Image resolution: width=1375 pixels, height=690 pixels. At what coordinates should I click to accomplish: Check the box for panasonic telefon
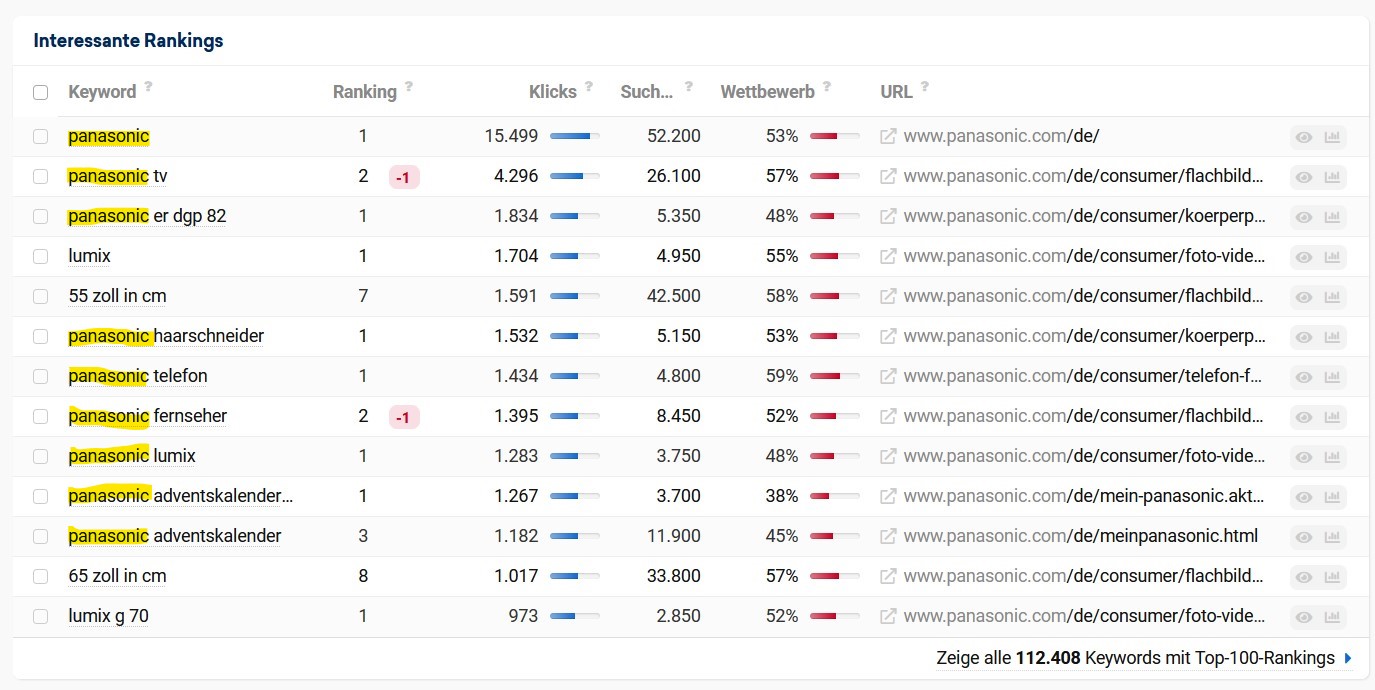[x=40, y=376]
